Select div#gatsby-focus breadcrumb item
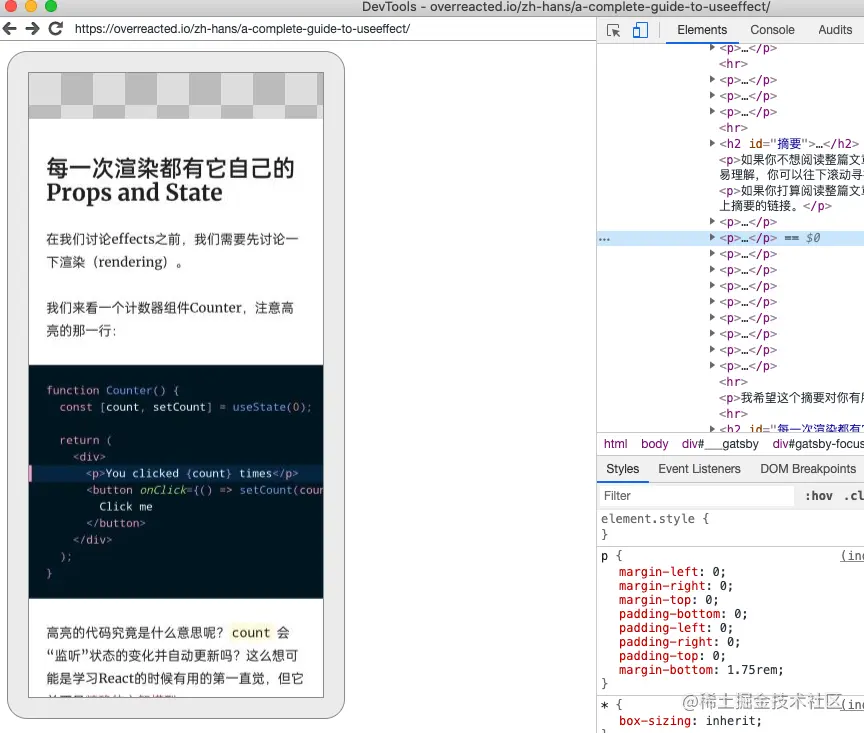 818,444
